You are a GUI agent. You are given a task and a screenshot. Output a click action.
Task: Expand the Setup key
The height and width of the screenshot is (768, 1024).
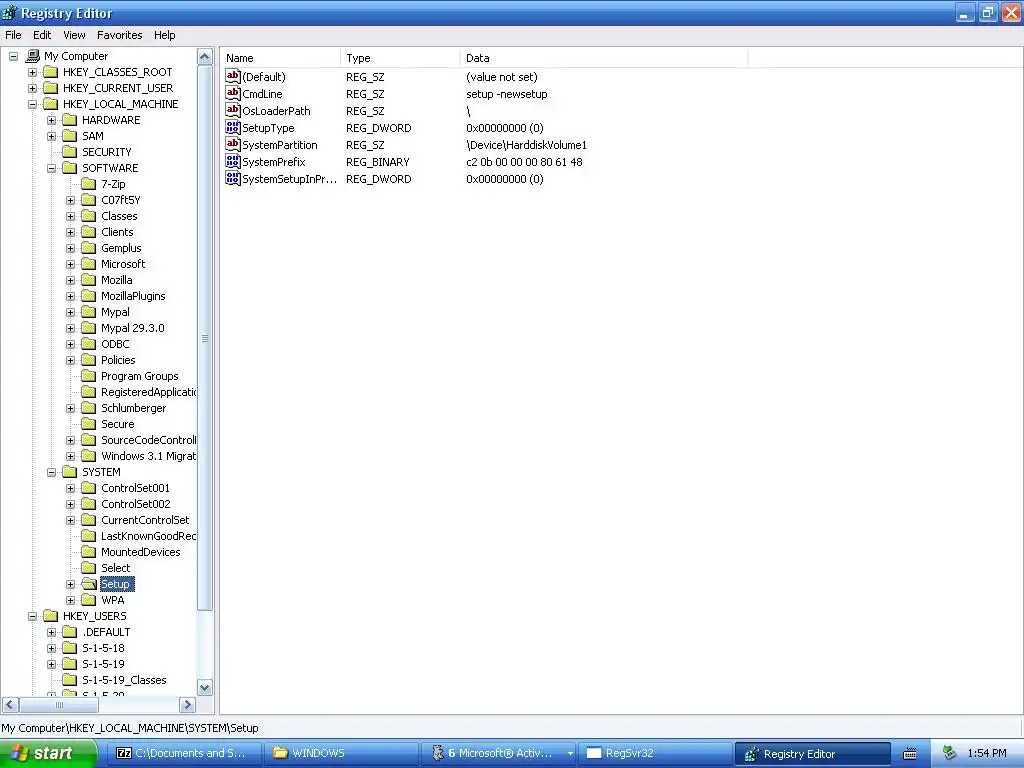pyautogui.click(x=71, y=584)
